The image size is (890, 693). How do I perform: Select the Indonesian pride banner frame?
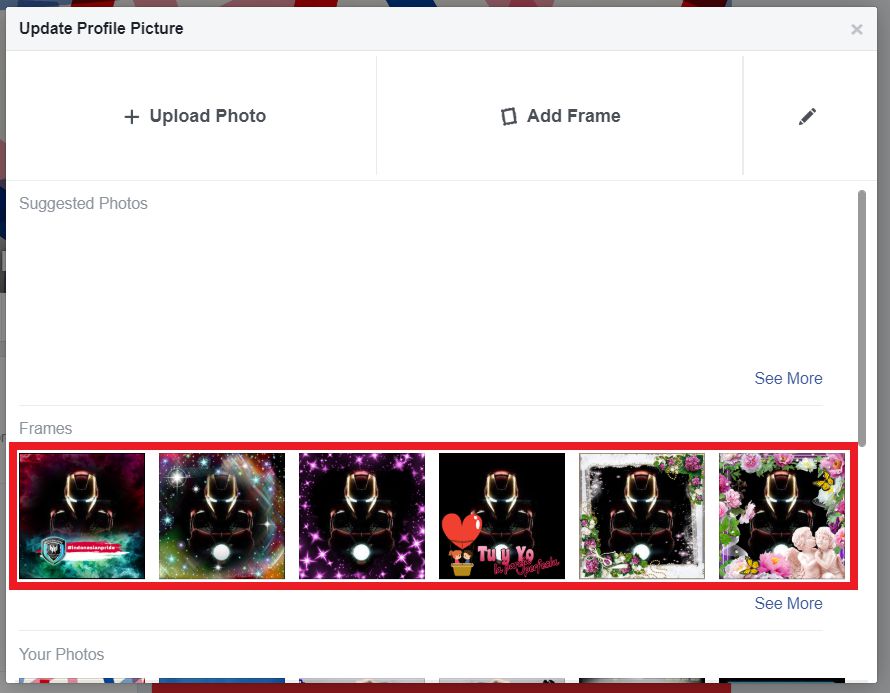(x=82, y=516)
